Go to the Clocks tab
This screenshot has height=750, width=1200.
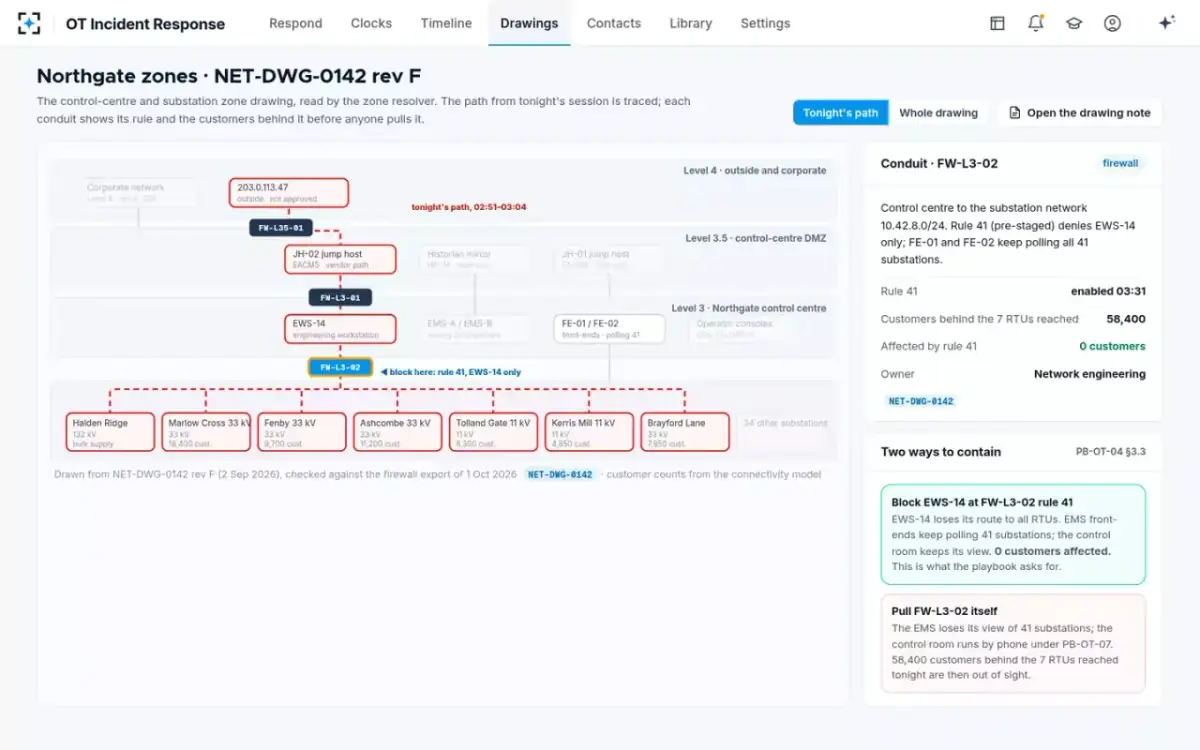point(371,23)
